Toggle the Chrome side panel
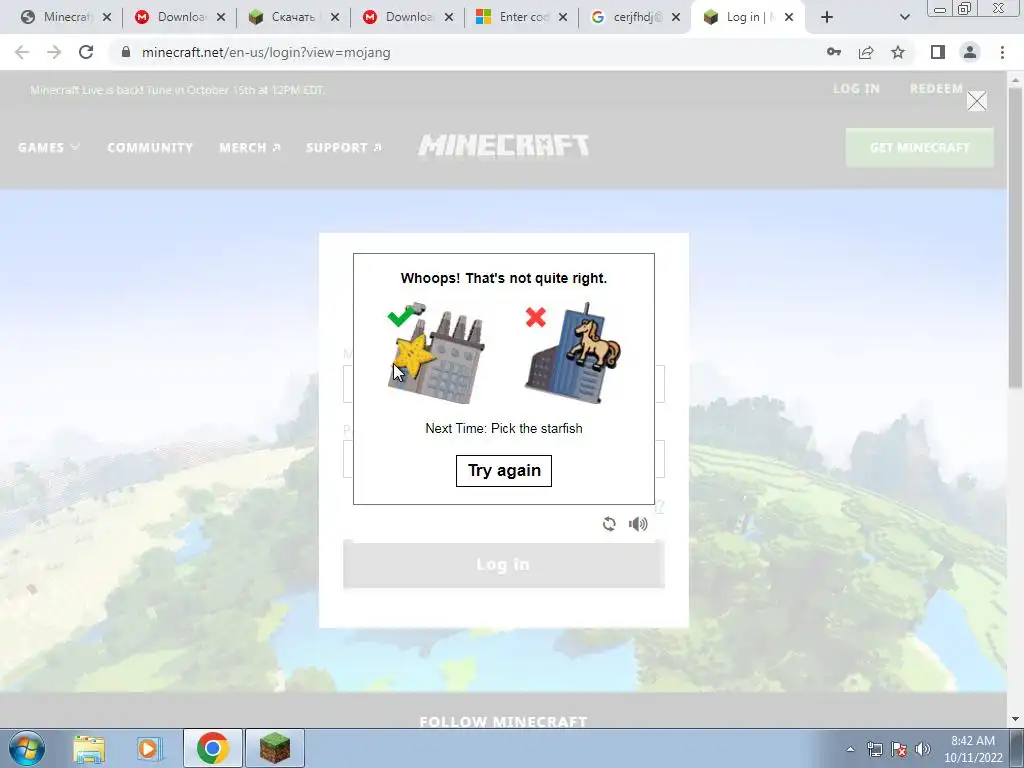 click(938, 52)
